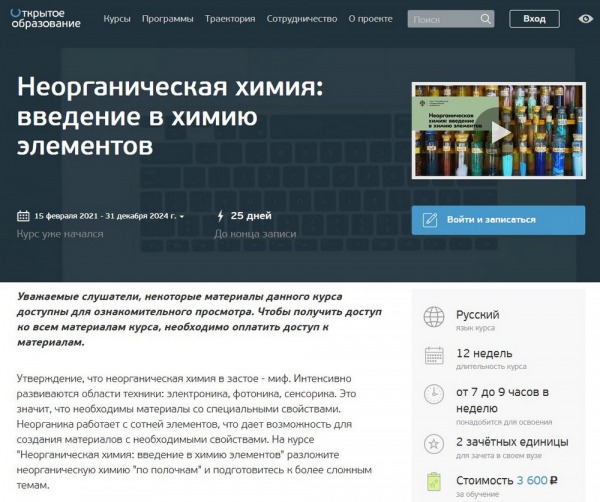Viewport: 600px width, 502px height.
Task: Click the globe language icon
Action: [x=434, y=317]
